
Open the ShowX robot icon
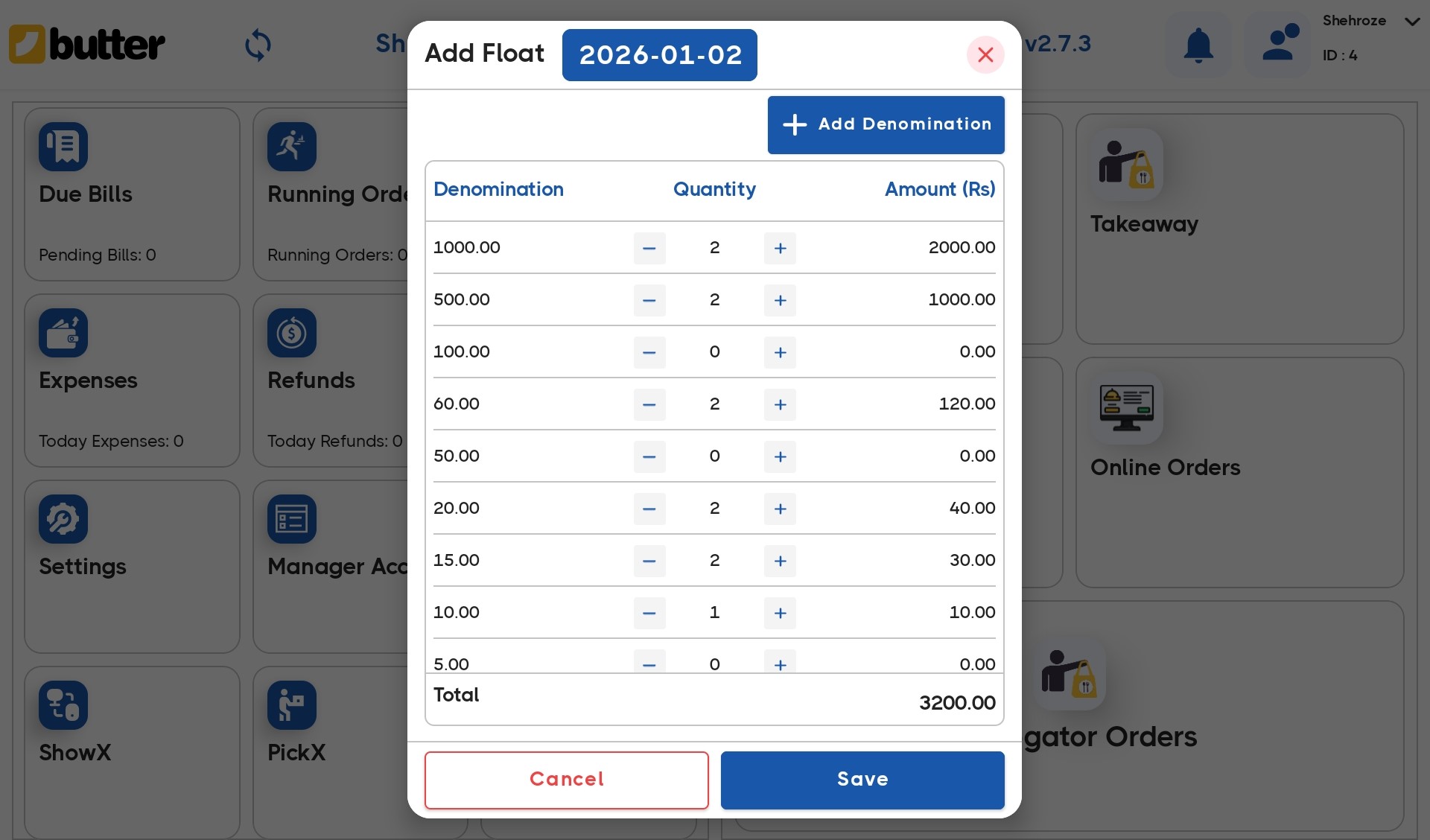tap(63, 704)
